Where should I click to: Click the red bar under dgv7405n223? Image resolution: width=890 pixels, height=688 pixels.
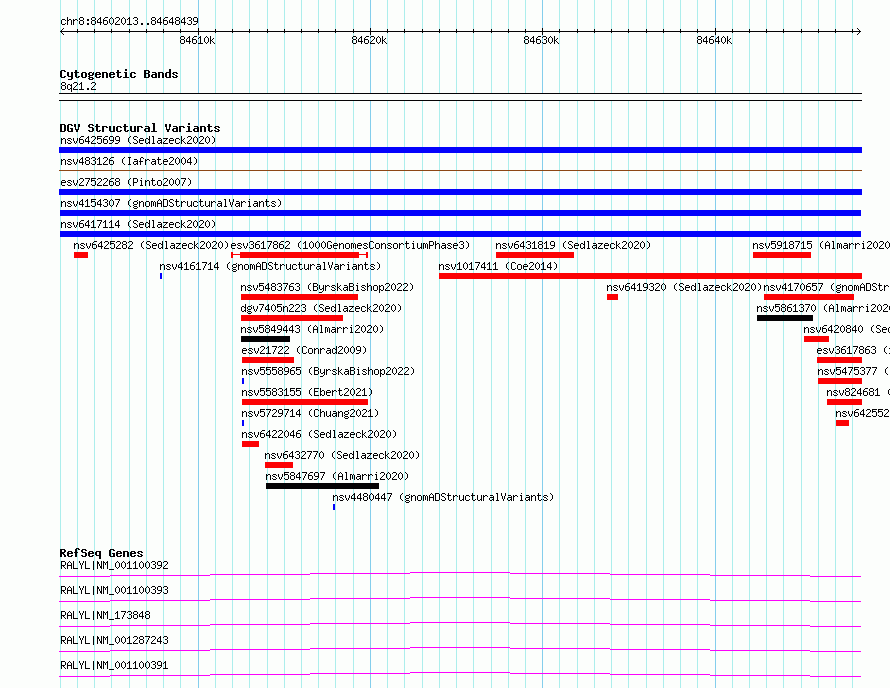coord(292,318)
